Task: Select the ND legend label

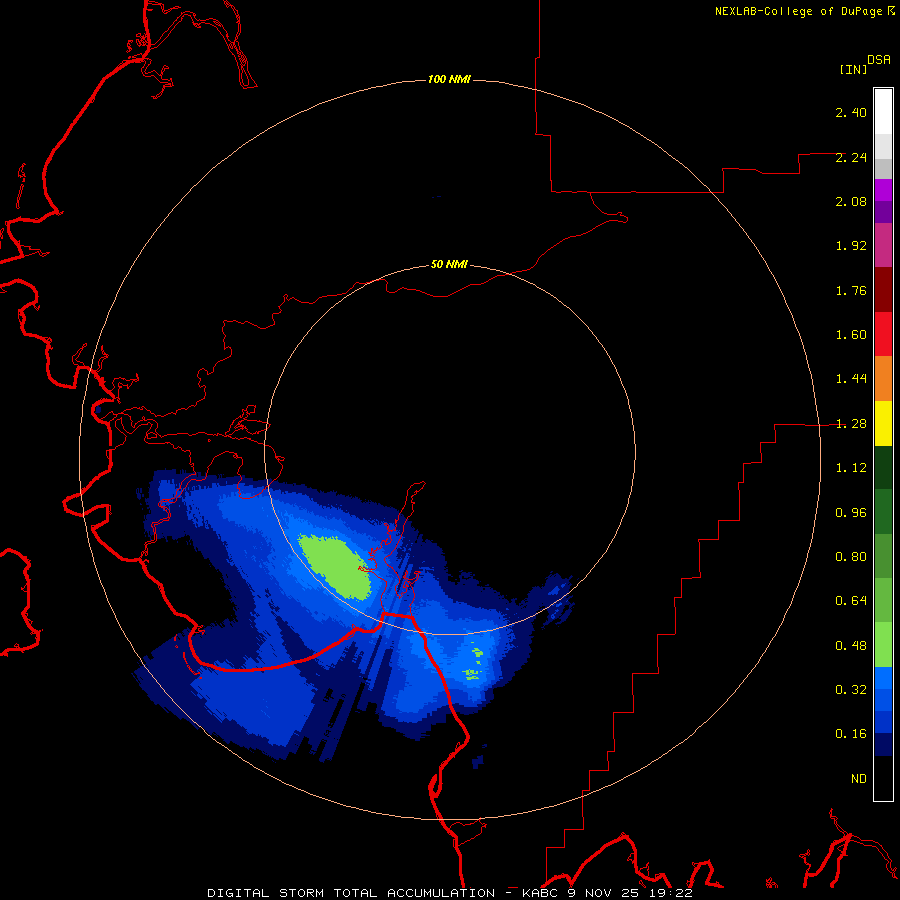Action: [859, 779]
